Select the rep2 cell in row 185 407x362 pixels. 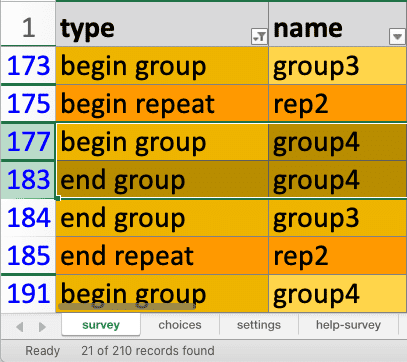[x=338, y=256]
